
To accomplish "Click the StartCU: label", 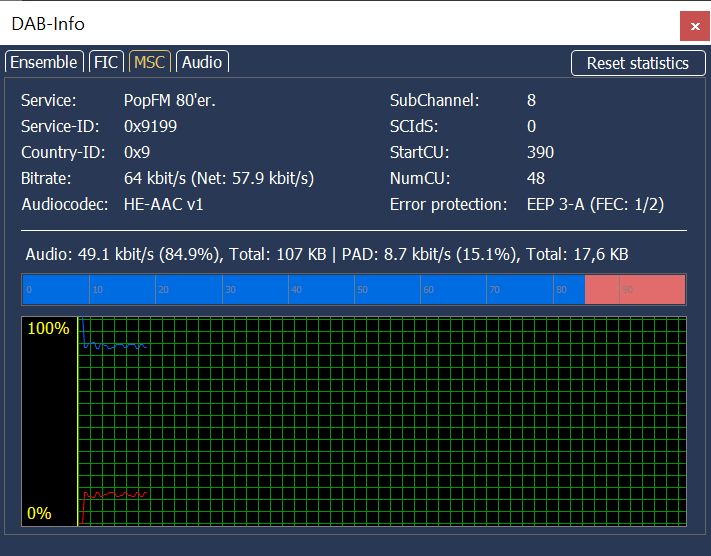I will pyautogui.click(x=419, y=152).
